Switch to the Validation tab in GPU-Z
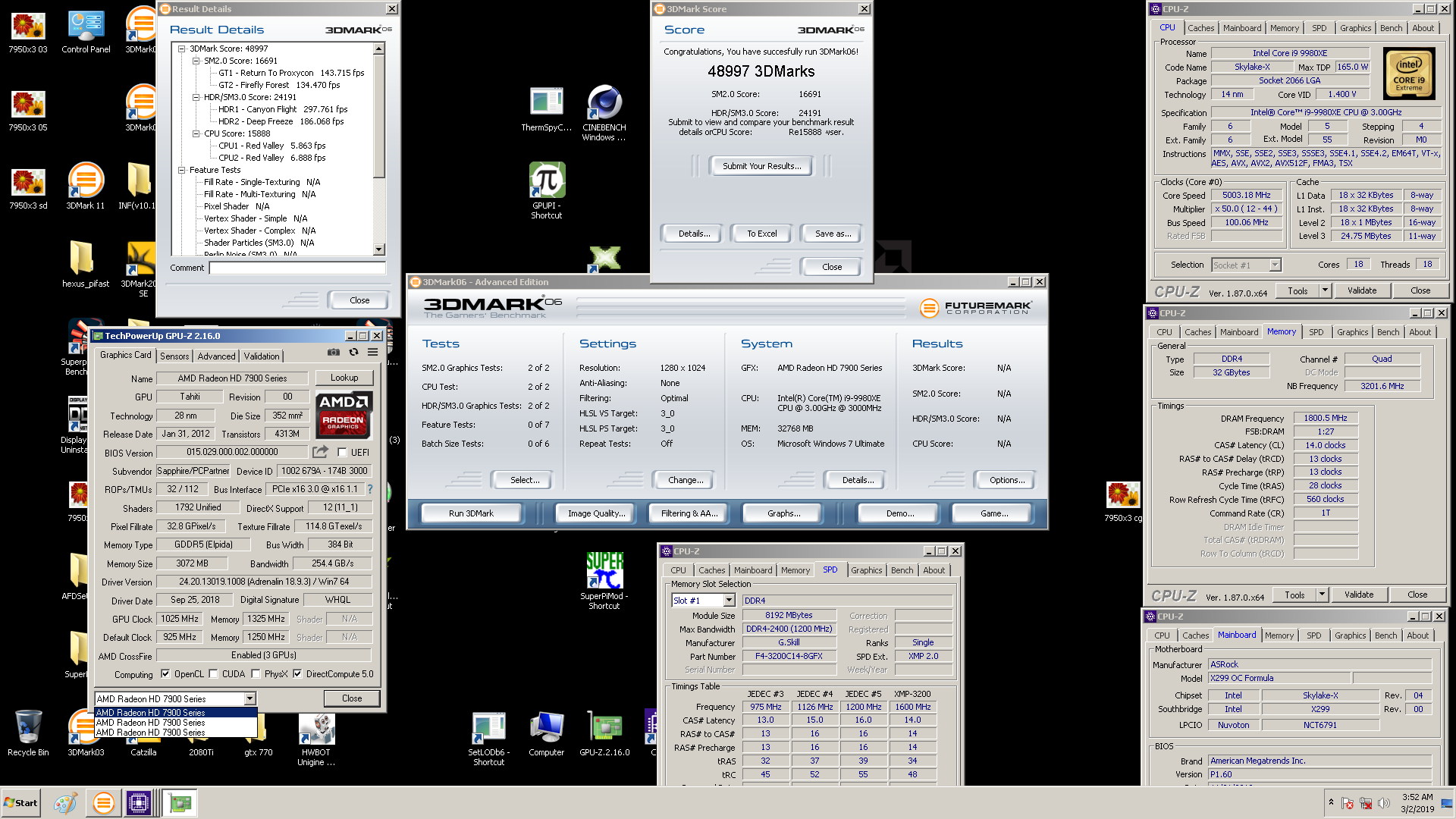Image resolution: width=1456 pixels, height=819 pixels. click(262, 356)
